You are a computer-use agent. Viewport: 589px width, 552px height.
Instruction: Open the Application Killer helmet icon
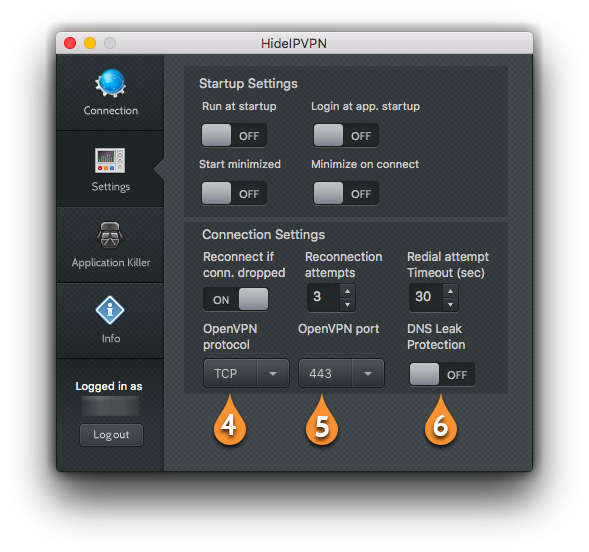point(110,235)
